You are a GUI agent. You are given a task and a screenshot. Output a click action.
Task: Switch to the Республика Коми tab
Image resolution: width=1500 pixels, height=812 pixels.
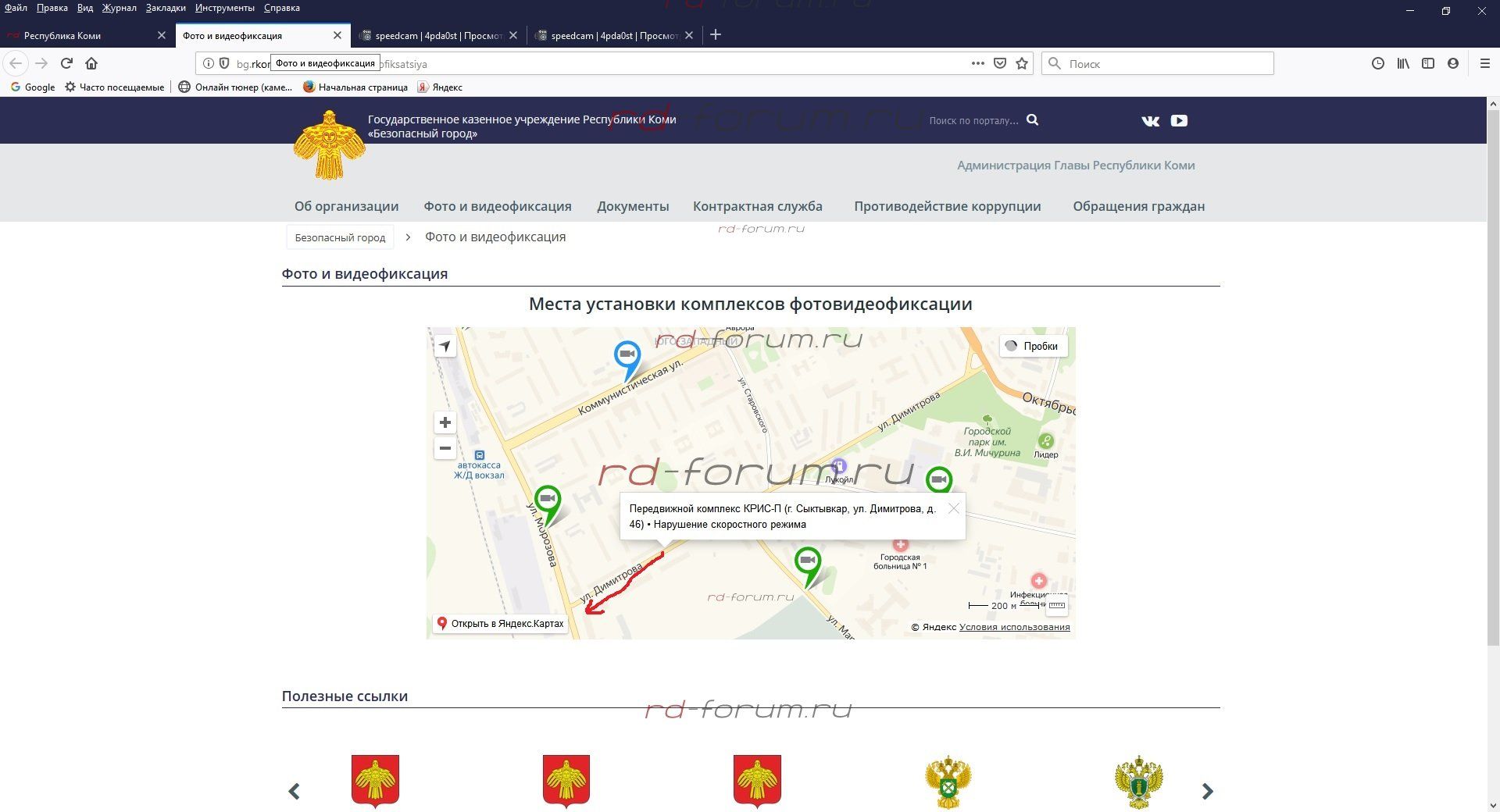pyautogui.click(x=78, y=35)
